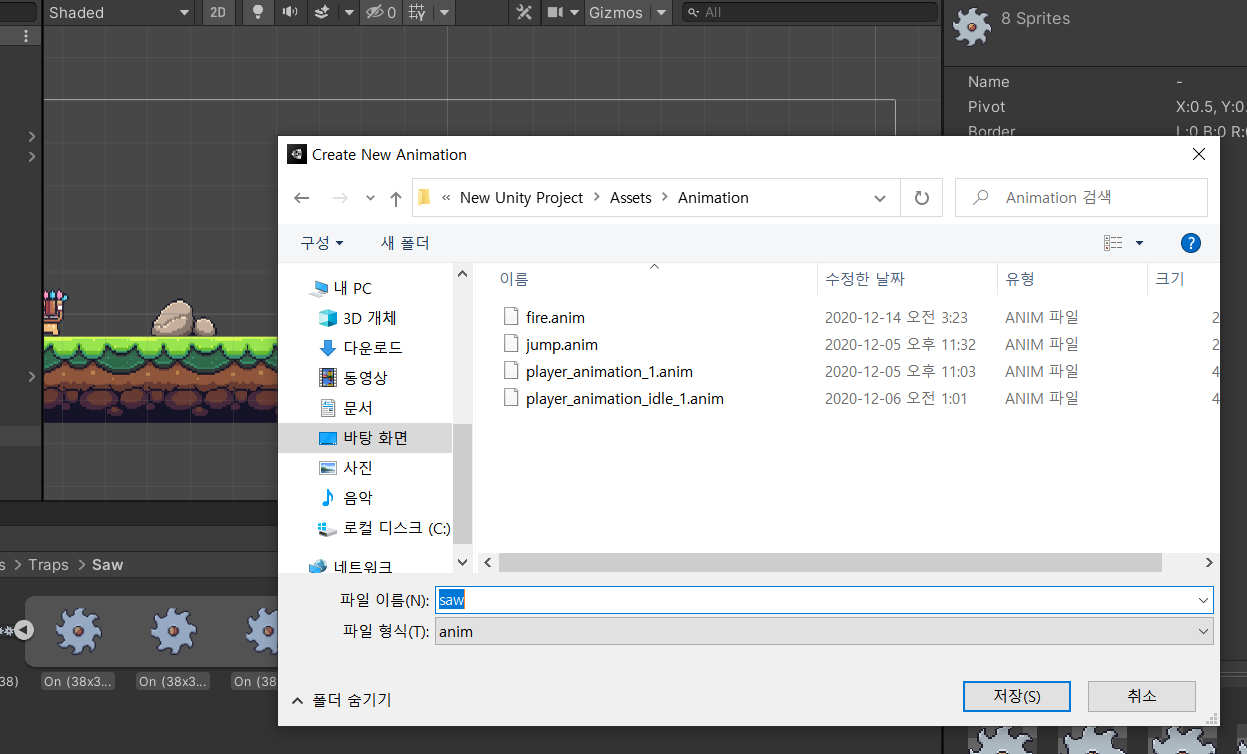1247x754 pixels.
Task: Go back in the file dialog
Action: pyautogui.click(x=301, y=198)
